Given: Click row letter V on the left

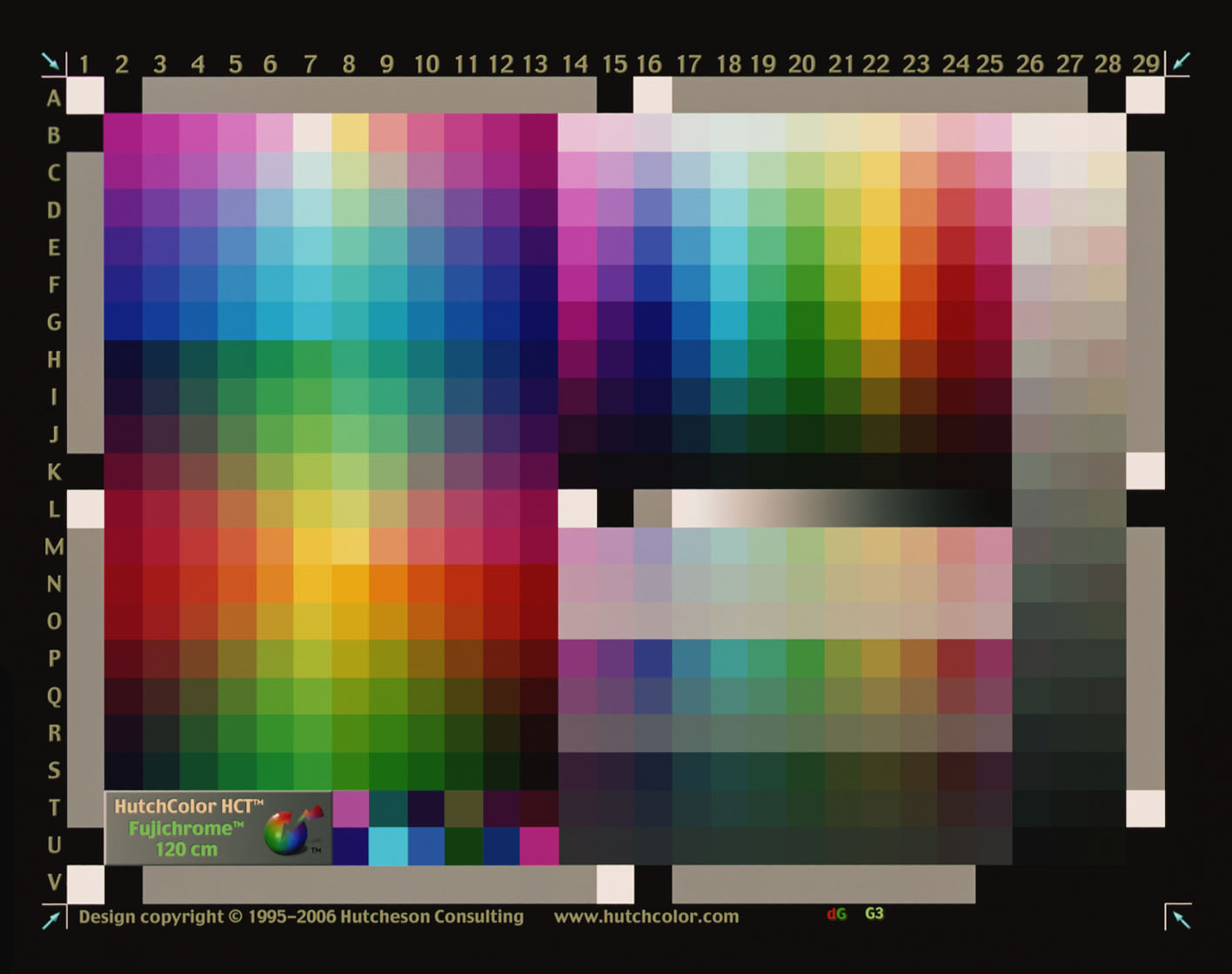Looking at the screenshot, I should (54, 883).
